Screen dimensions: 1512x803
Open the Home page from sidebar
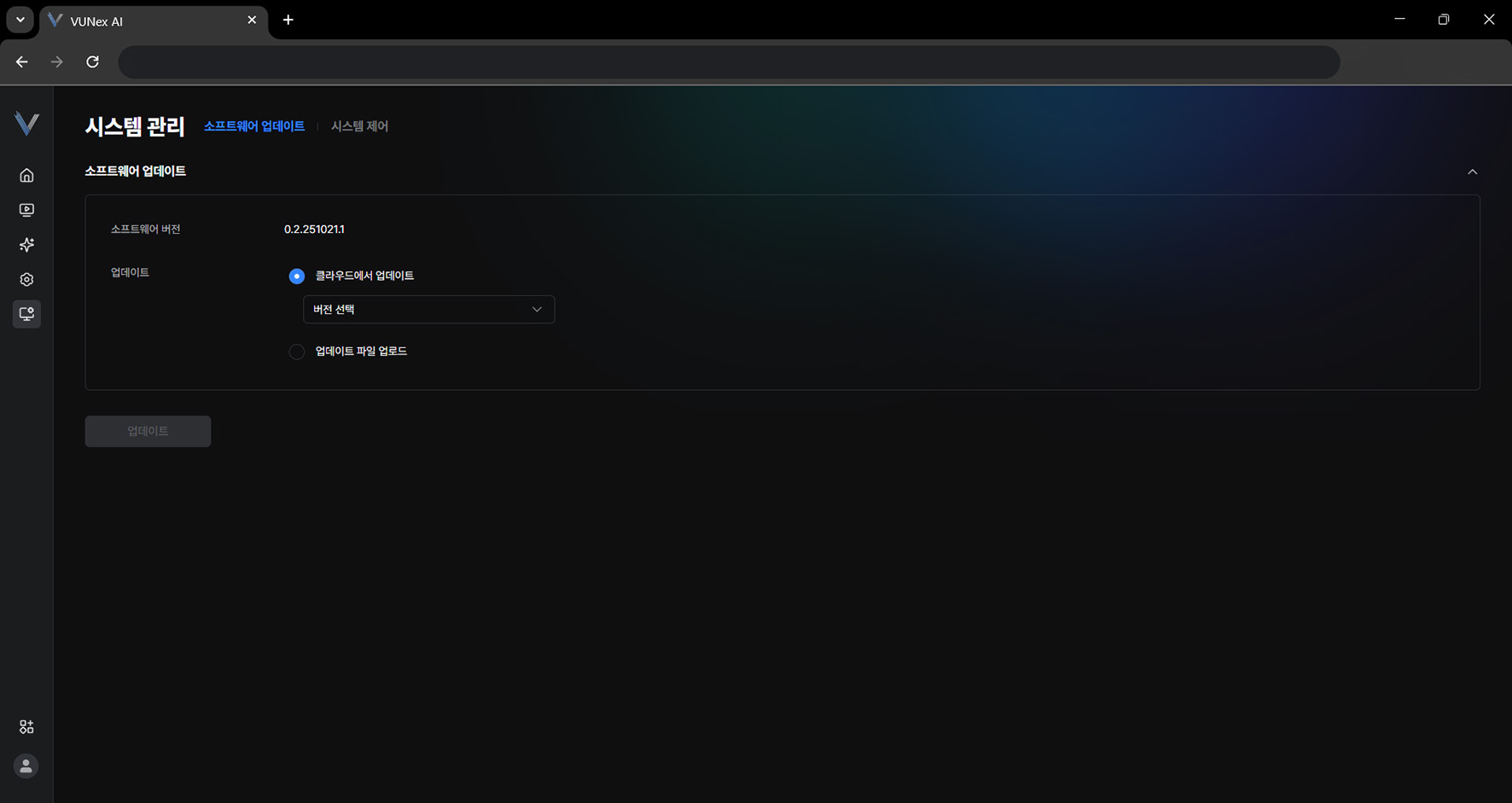coord(26,175)
